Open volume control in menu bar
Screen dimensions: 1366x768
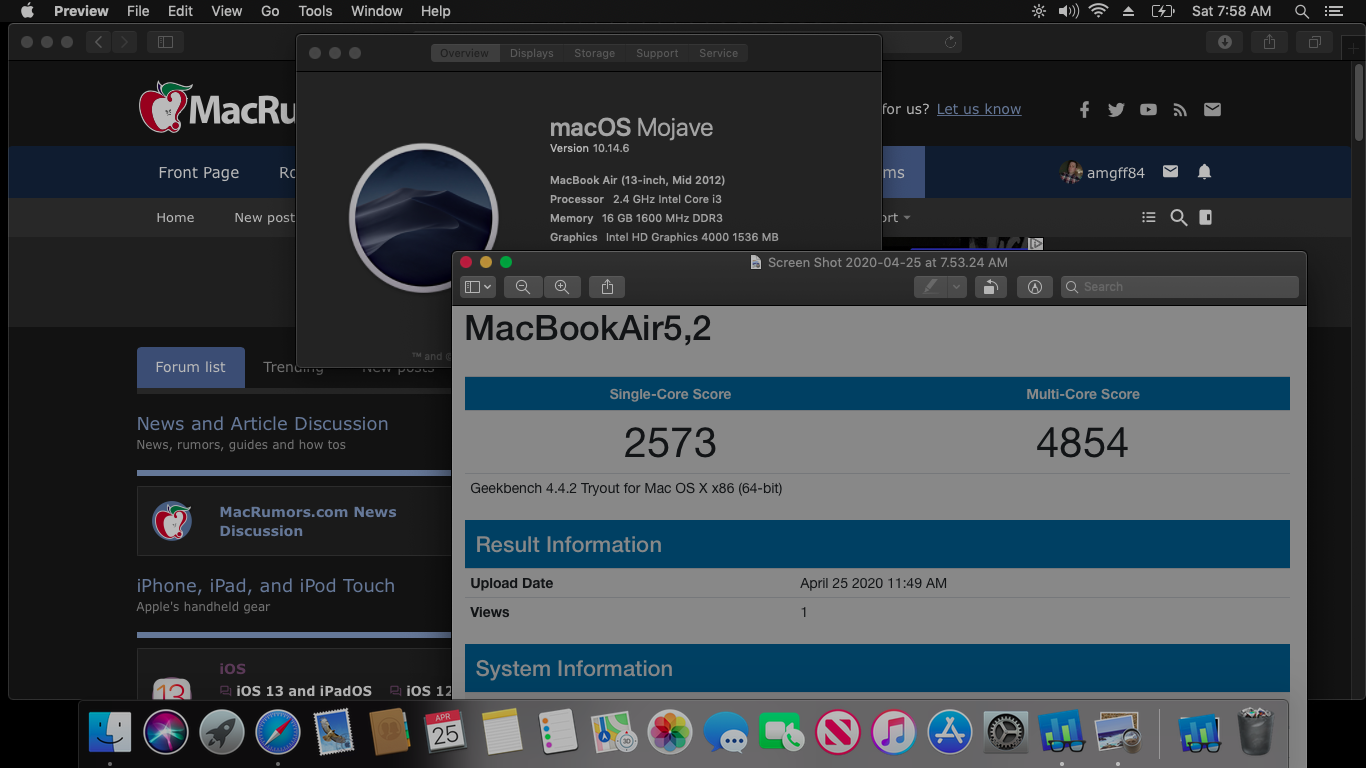tap(1068, 11)
